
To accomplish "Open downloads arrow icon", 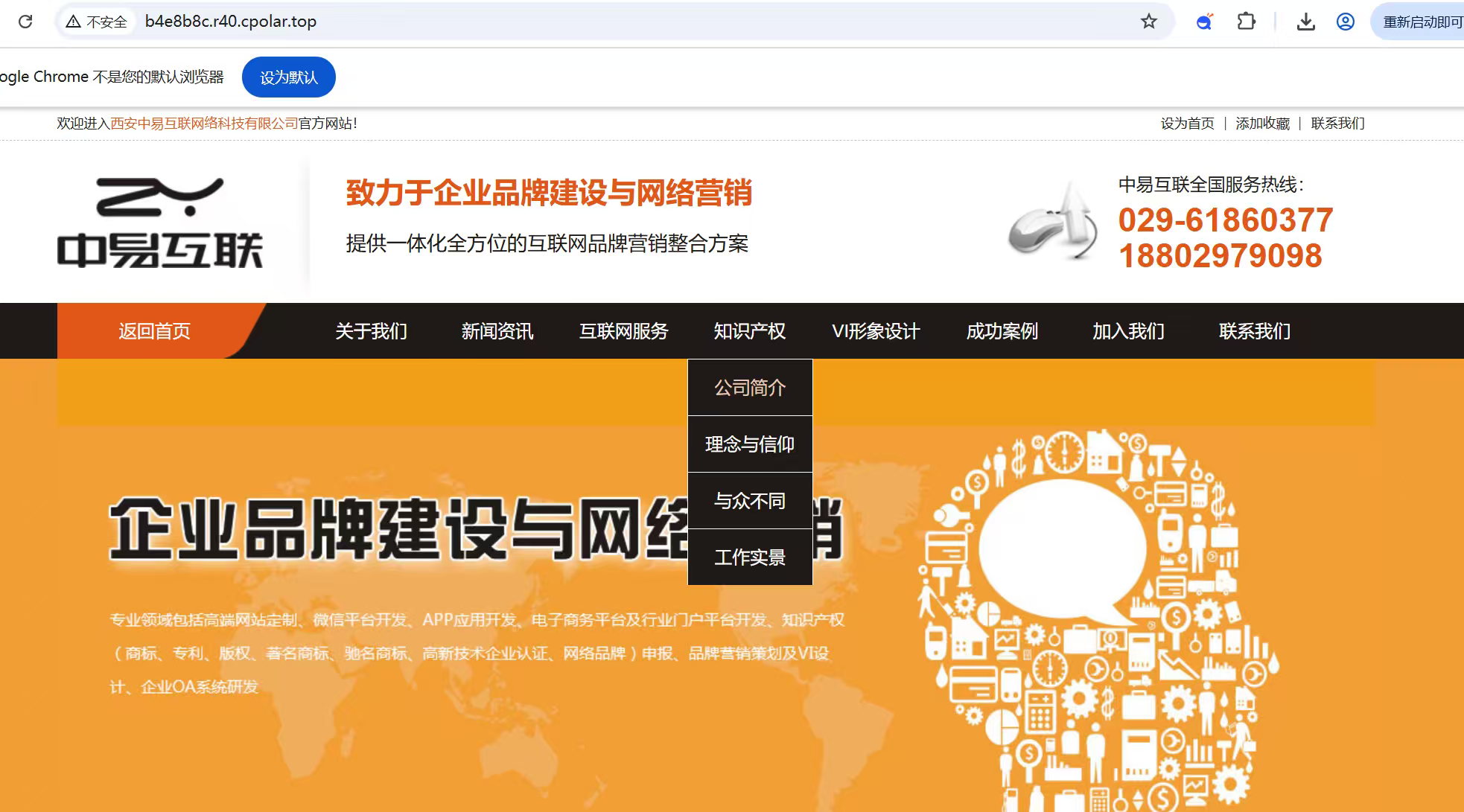I will click(x=1305, y=22).
